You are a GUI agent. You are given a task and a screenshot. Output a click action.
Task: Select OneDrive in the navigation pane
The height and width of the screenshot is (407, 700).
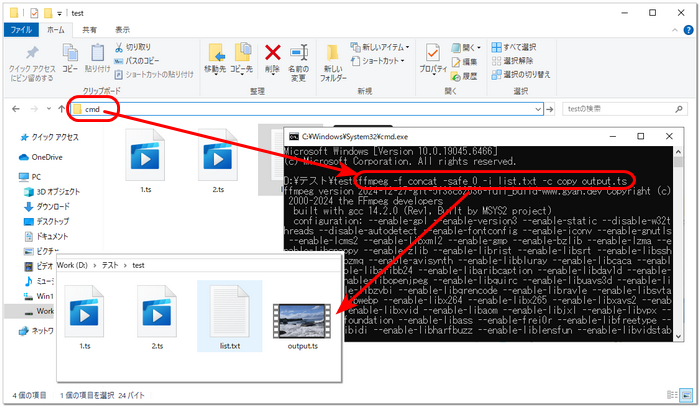coord(41,157)
